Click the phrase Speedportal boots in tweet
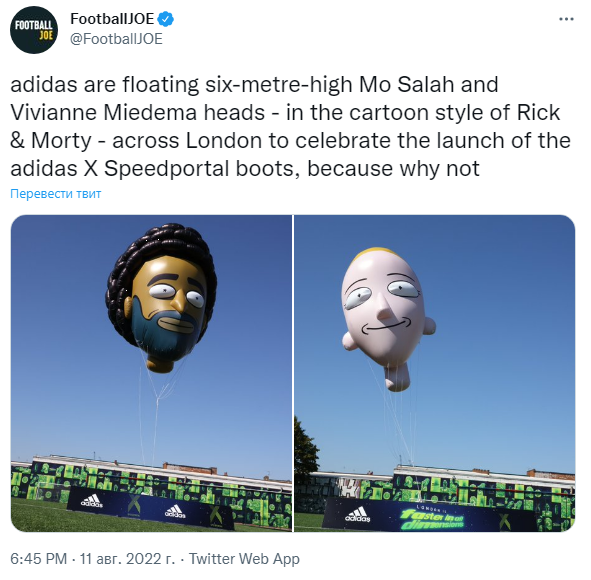Image resolution: width=591 pixels, height=580 pixels. click(199, 169)
